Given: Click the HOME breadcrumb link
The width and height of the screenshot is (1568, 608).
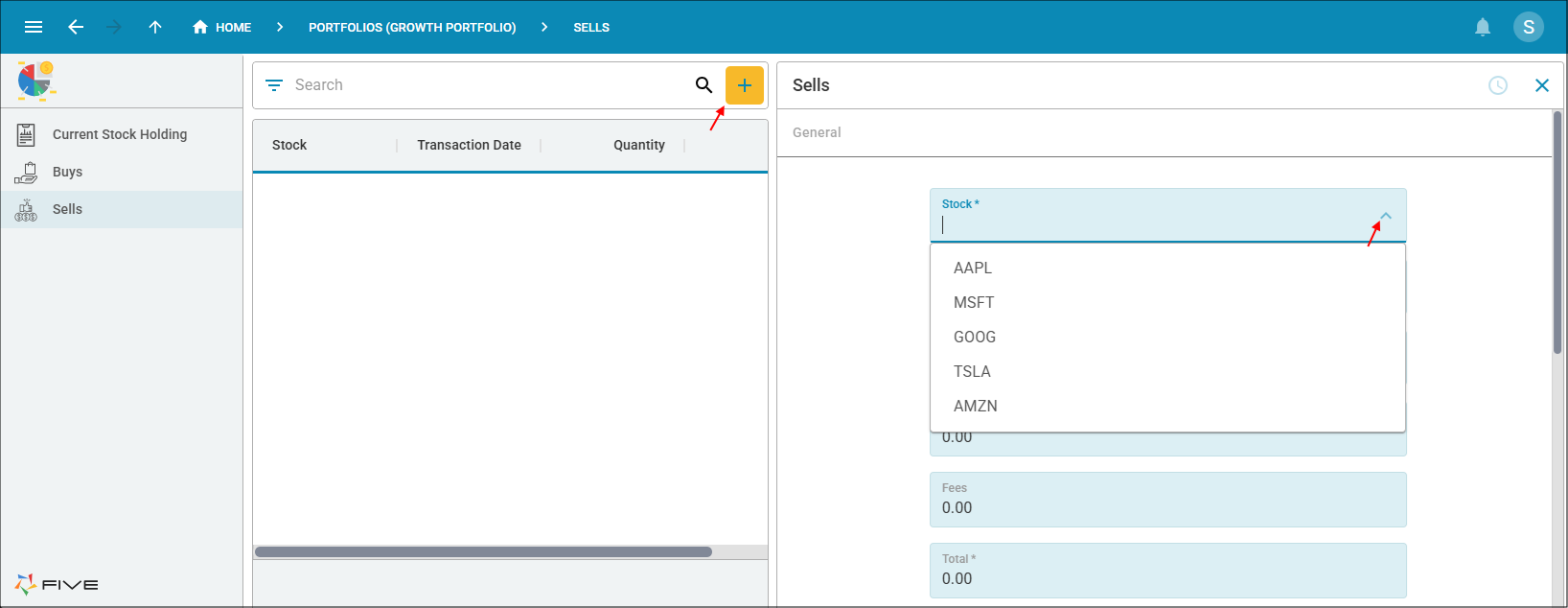Looking at the screenshot, I should [222, 27].
